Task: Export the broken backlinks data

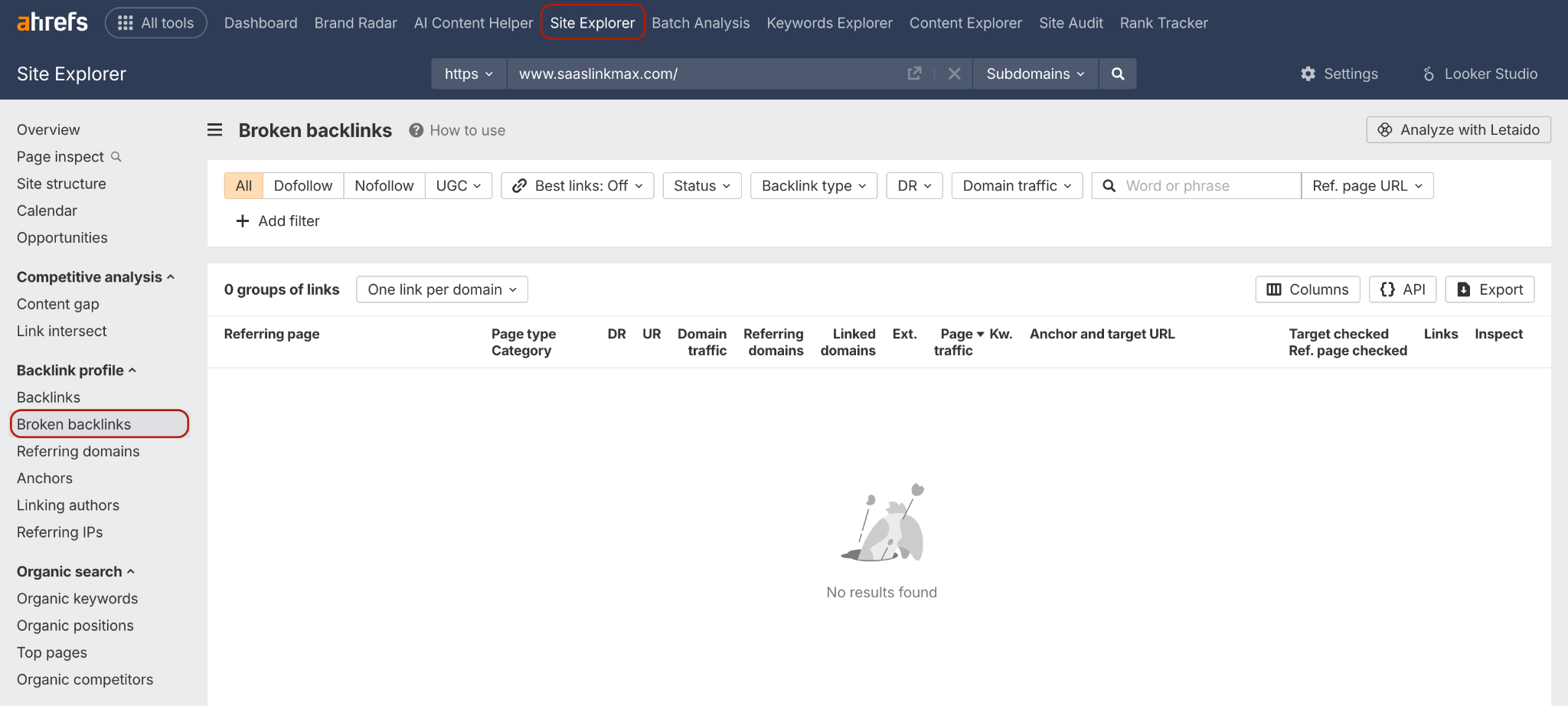Action: tap(1490, 289)
